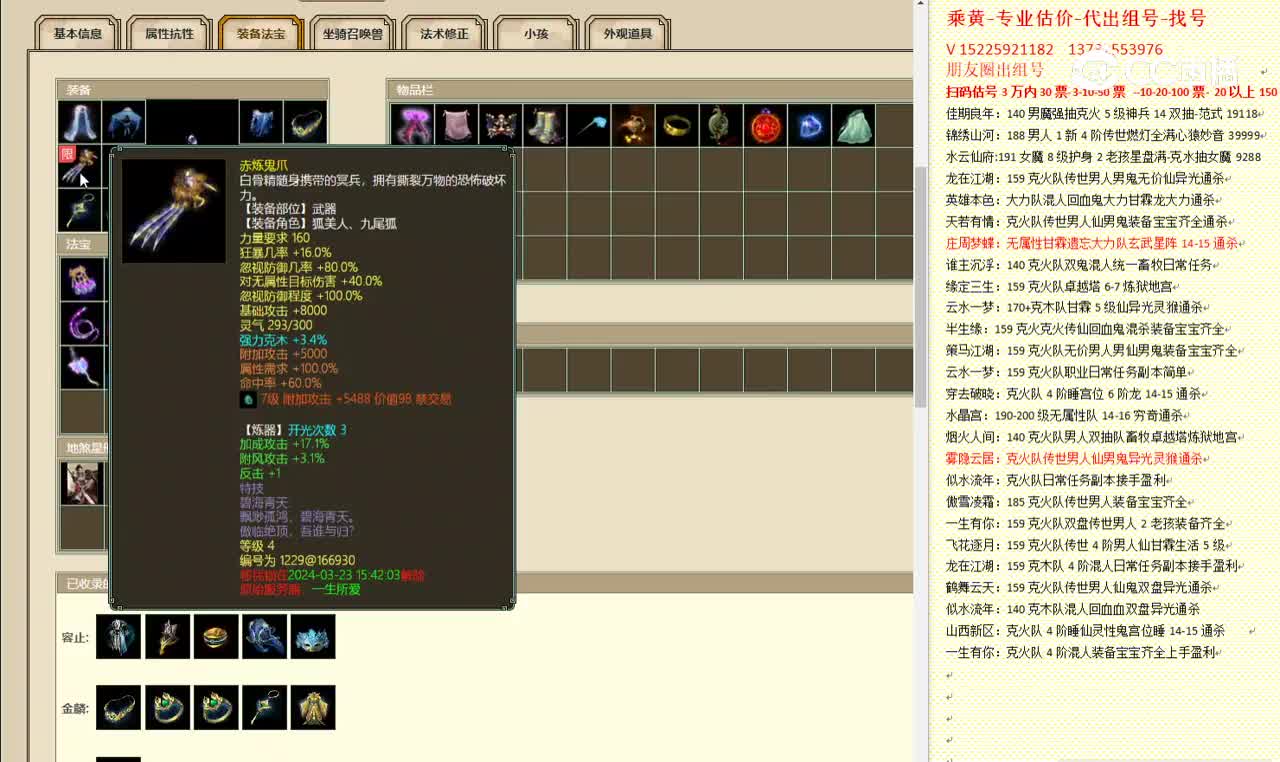Click the gem icon beside 7级 附加攻击
Screen dimensions: 1280x762
tap(248, 399)
